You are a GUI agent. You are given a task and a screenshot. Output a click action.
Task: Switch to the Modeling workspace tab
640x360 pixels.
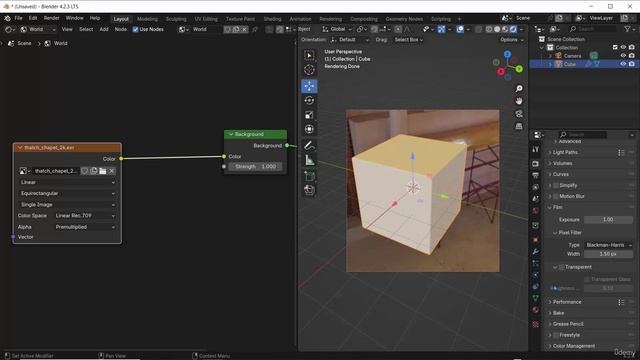(x=147, y=19)
